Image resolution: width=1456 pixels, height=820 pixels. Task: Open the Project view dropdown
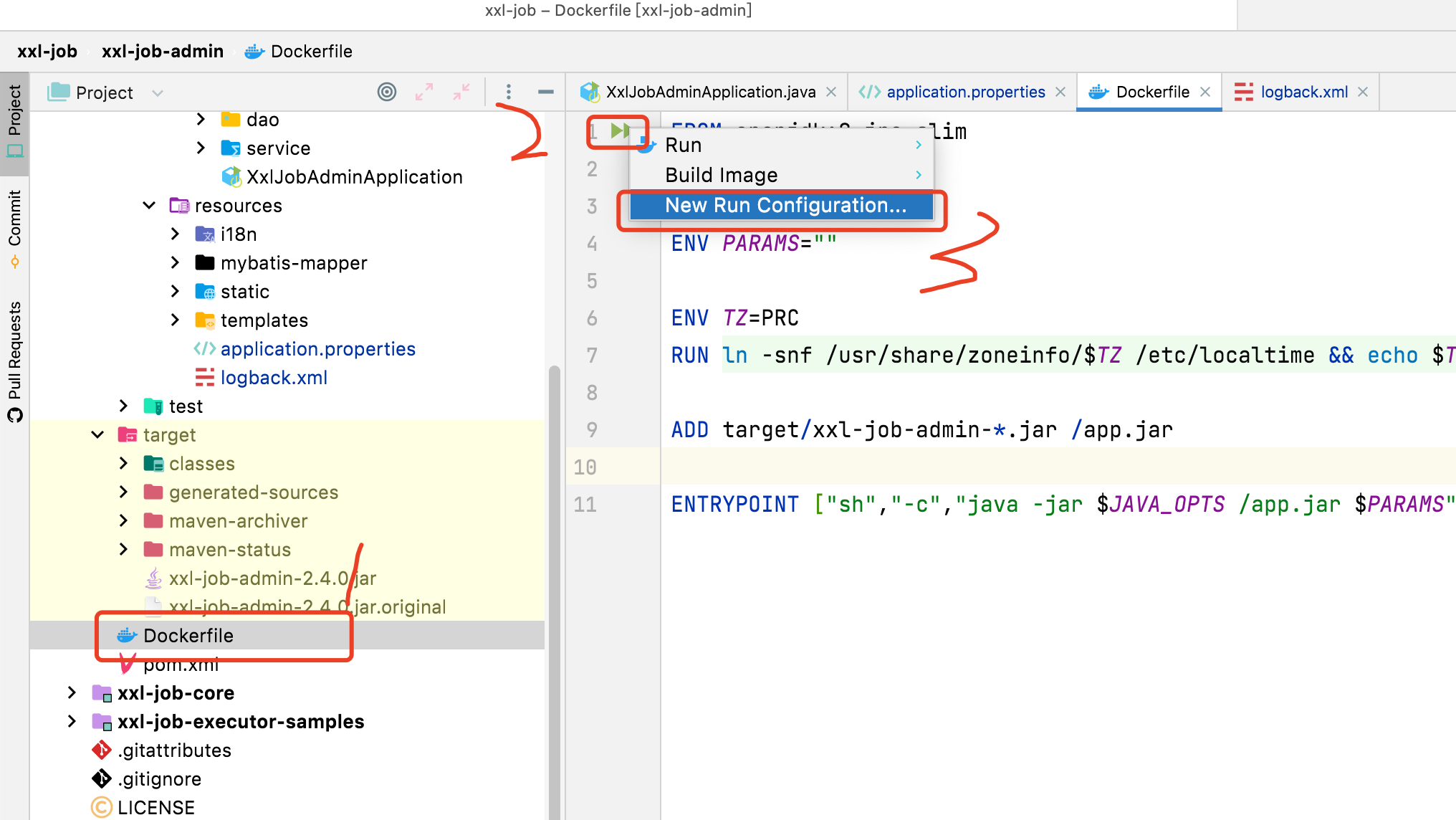click(158, 92)
